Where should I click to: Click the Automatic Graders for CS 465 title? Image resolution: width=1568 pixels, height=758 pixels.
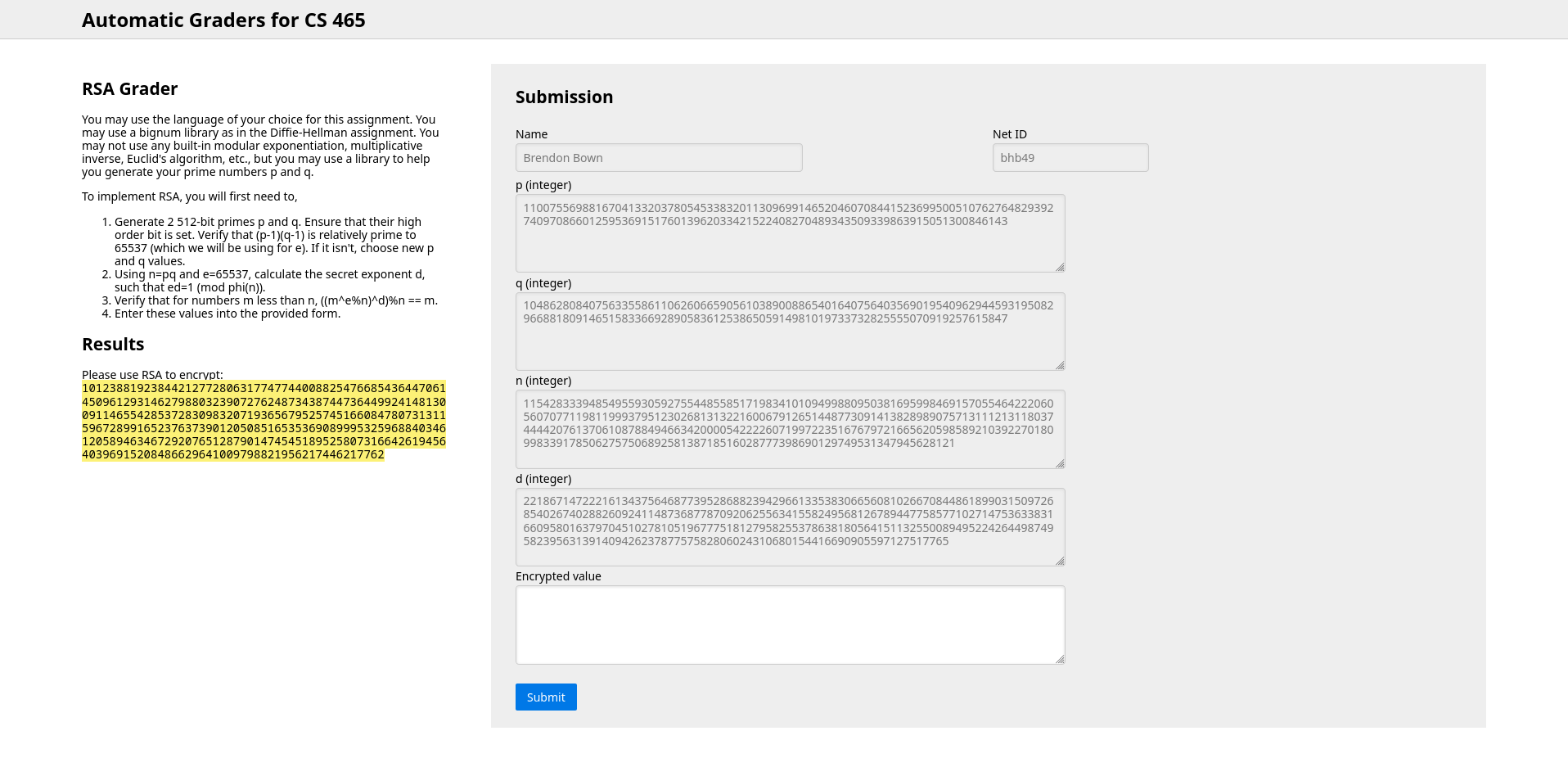[223, 20]
